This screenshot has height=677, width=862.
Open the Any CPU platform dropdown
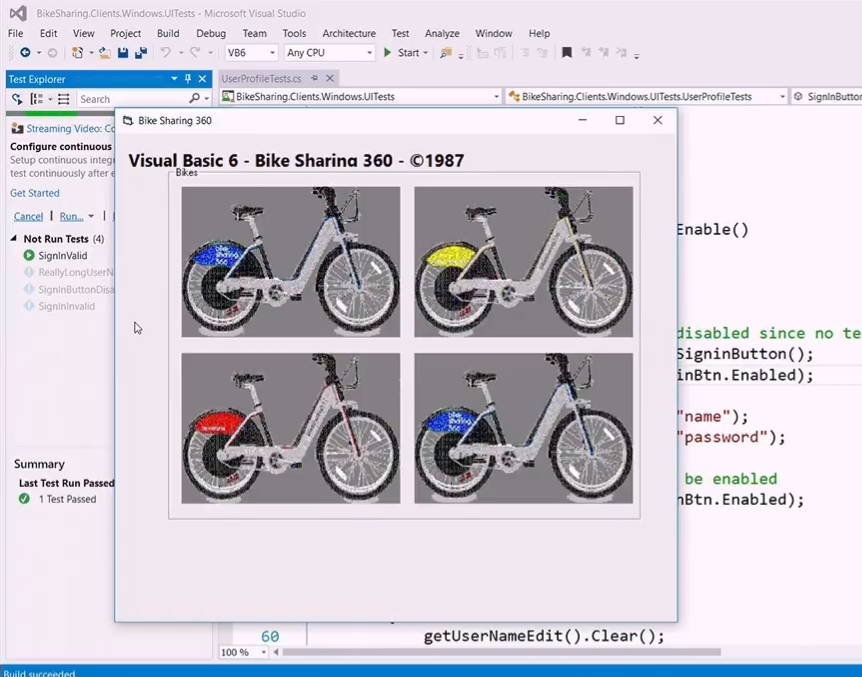[x=329, y=53]
